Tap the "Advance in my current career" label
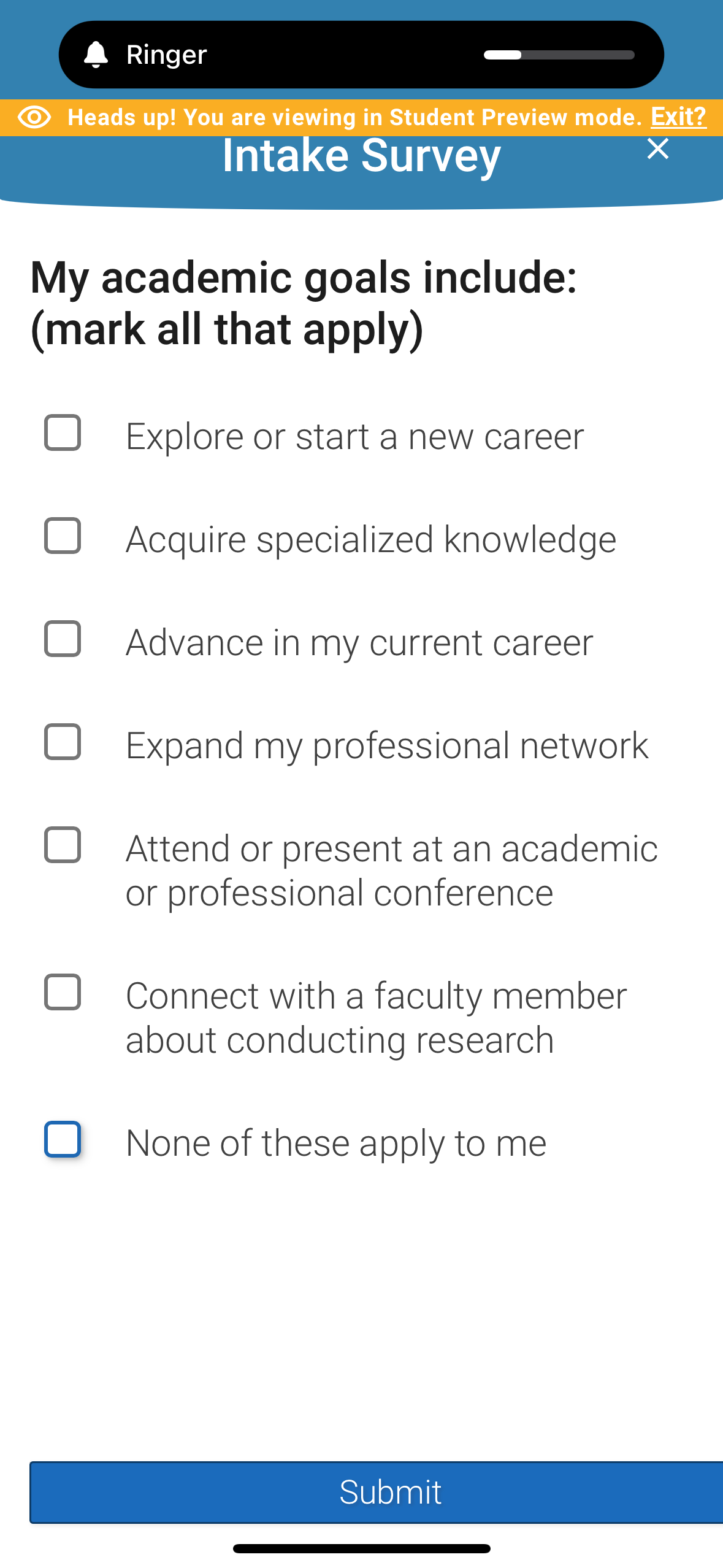Viewport: 723px width, 1568px height. pos(359,643)
